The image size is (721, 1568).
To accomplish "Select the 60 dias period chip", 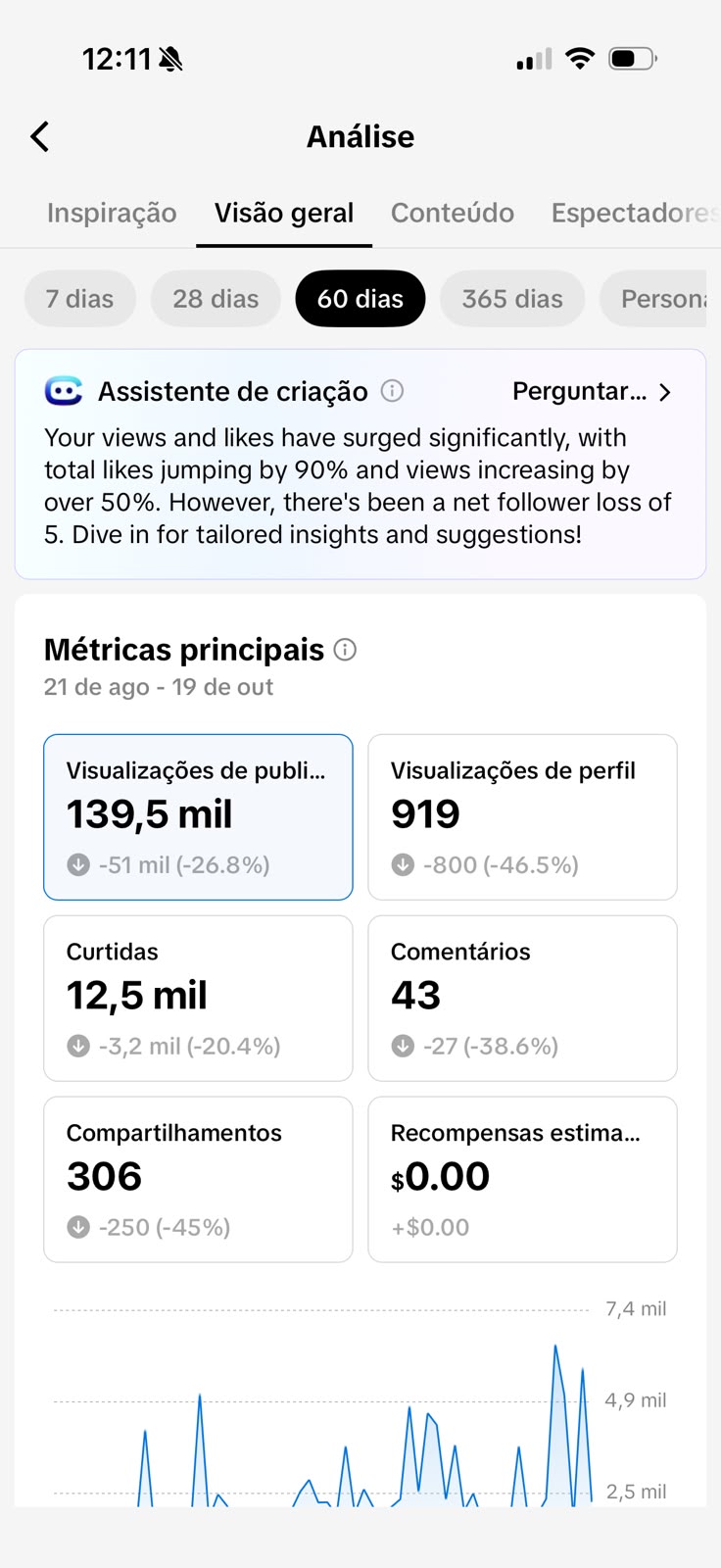I will click(360, 298).
